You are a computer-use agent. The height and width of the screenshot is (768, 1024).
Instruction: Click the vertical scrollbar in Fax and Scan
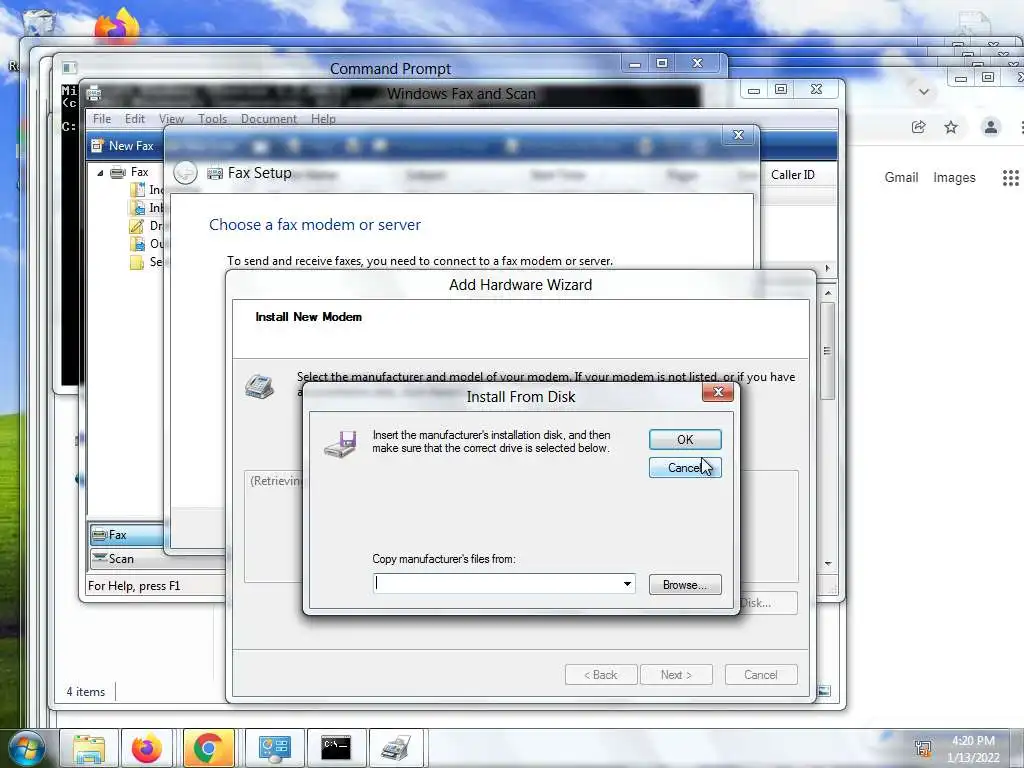pyautogui.click(x=827, y=350)
